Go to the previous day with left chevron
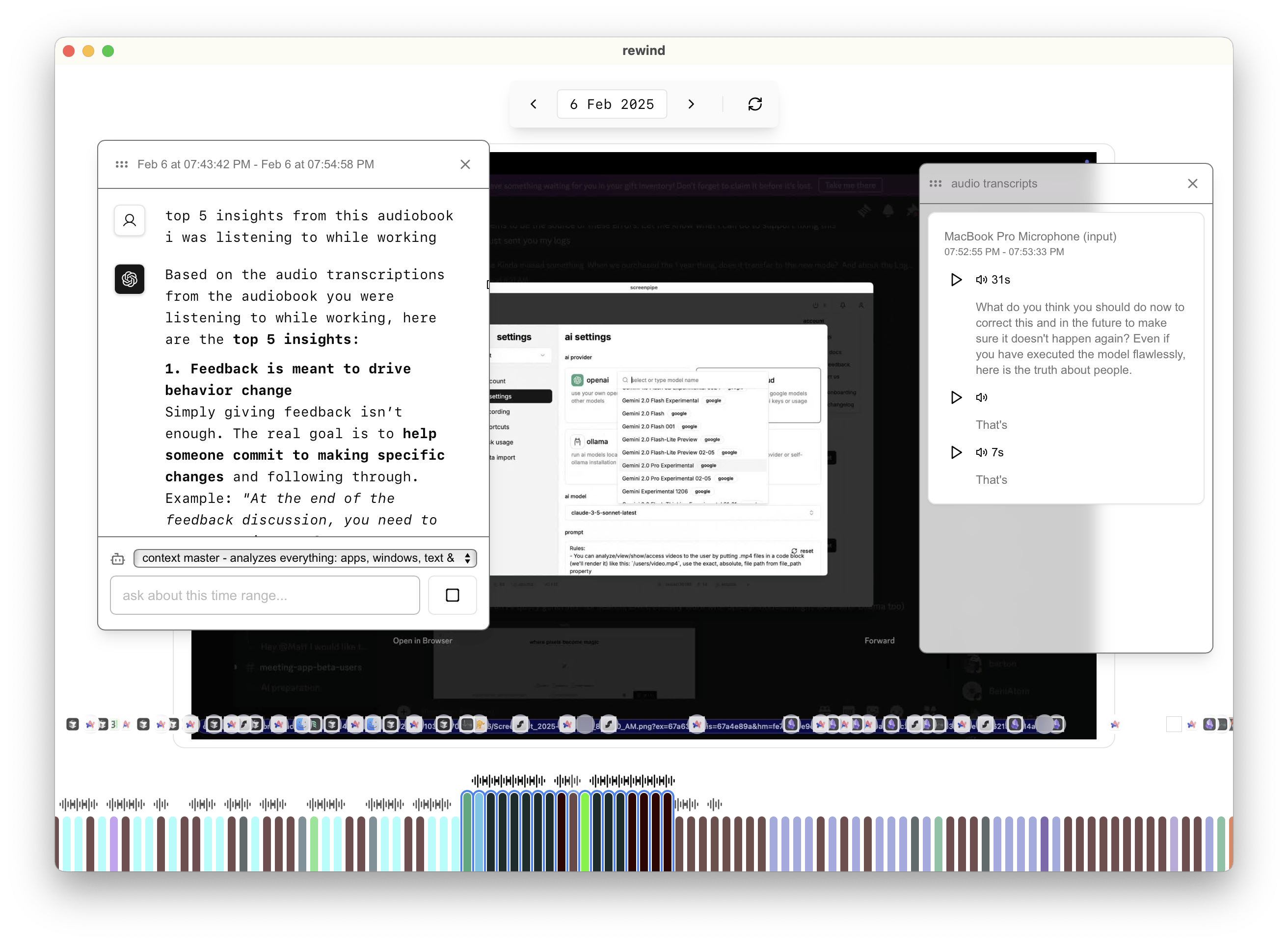Screen dimensions: 1288x944 [x=534, y=104]
